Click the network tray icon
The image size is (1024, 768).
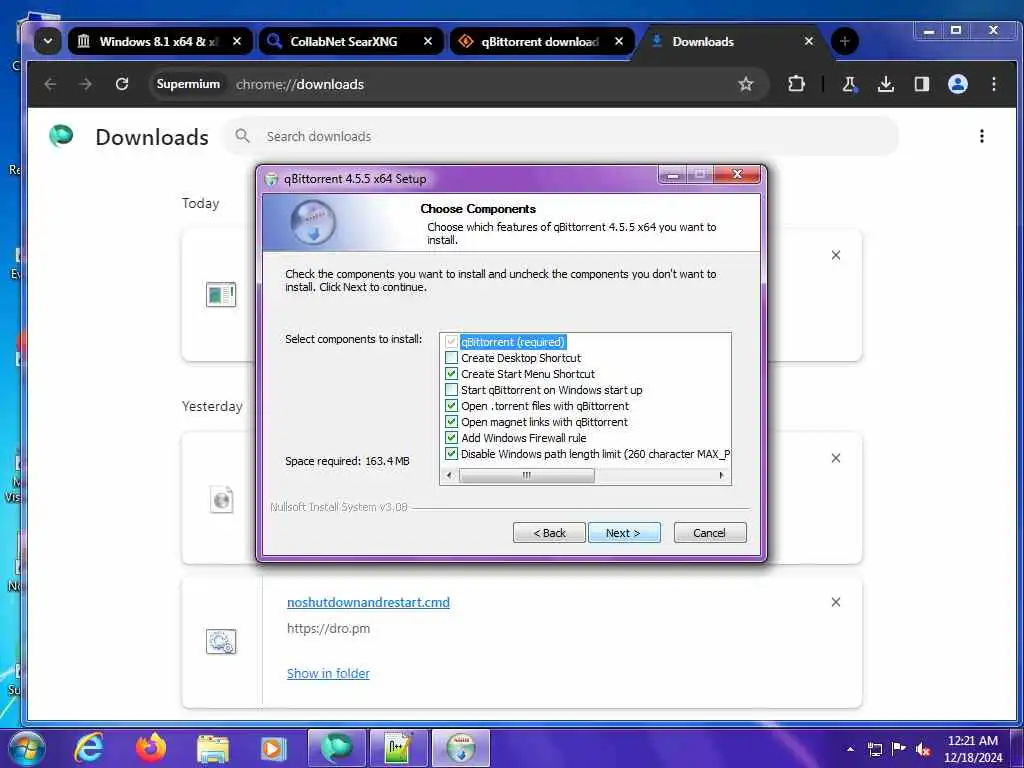click(x=874, y=749)
